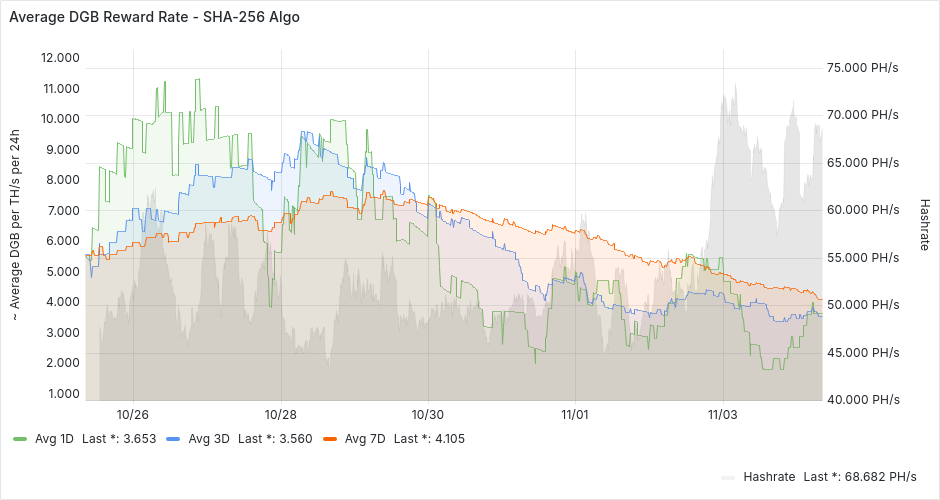
Task: Click the 12.000 label on the left axis
Action: click(x=60, y=57)
